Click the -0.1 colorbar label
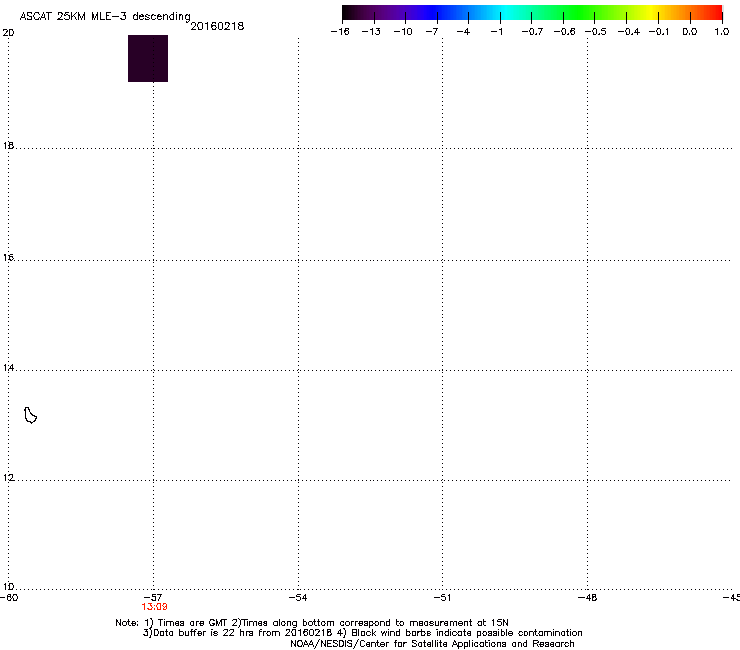Screen dimensions: 740x650 (x=659, y=32)
